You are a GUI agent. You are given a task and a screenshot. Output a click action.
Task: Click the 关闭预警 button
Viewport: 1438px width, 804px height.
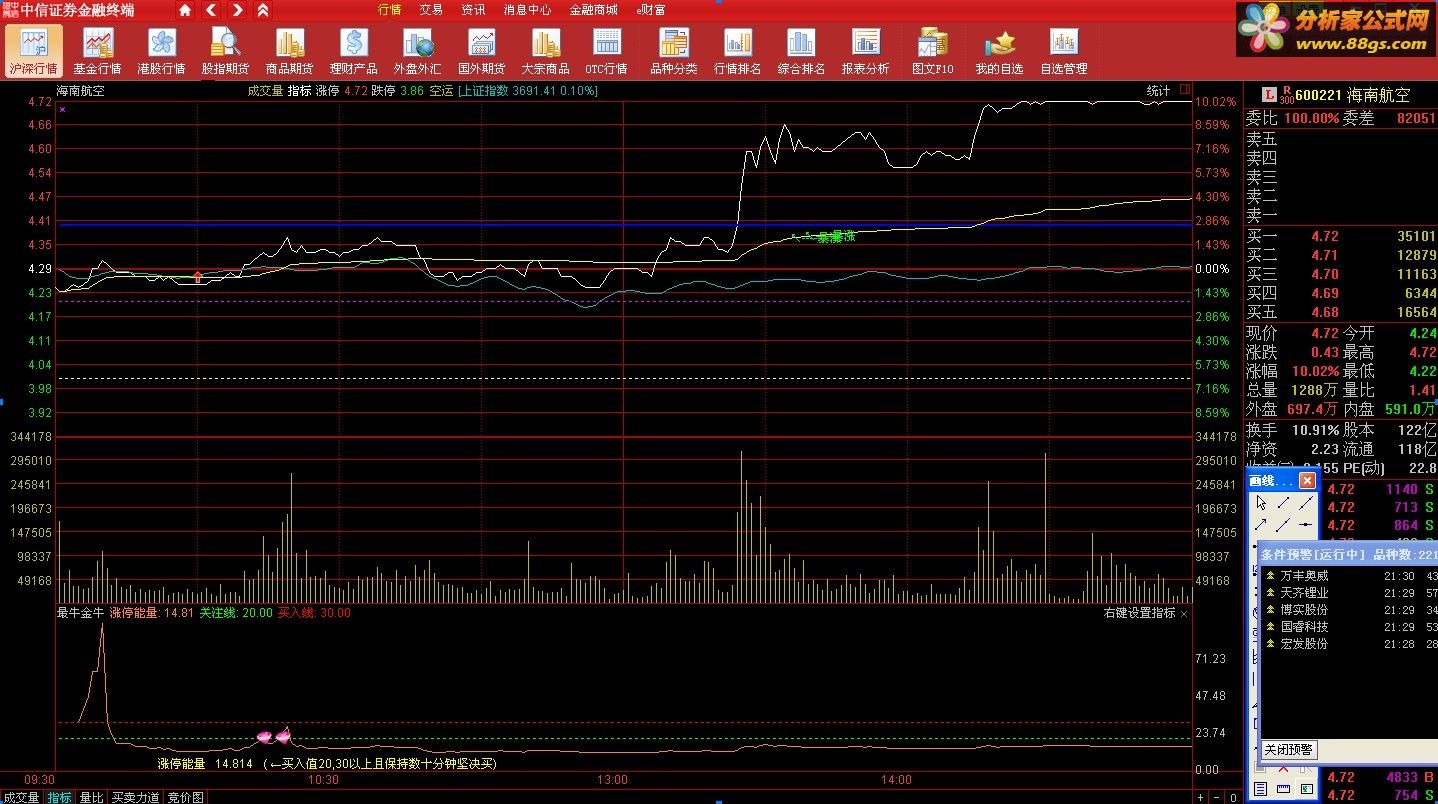click(x=1288, y=749)
